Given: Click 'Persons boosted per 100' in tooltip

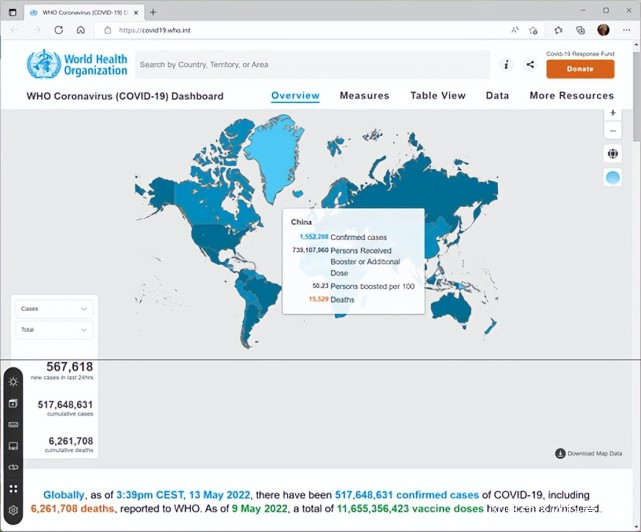Looking at the screenshot, I should (x=372, y=286).
